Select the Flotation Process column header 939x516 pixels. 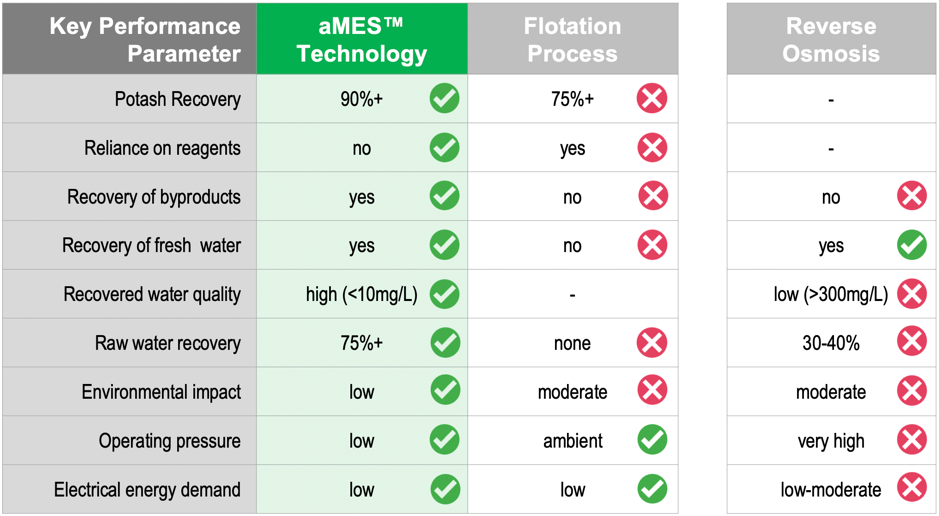pos(573,39)
